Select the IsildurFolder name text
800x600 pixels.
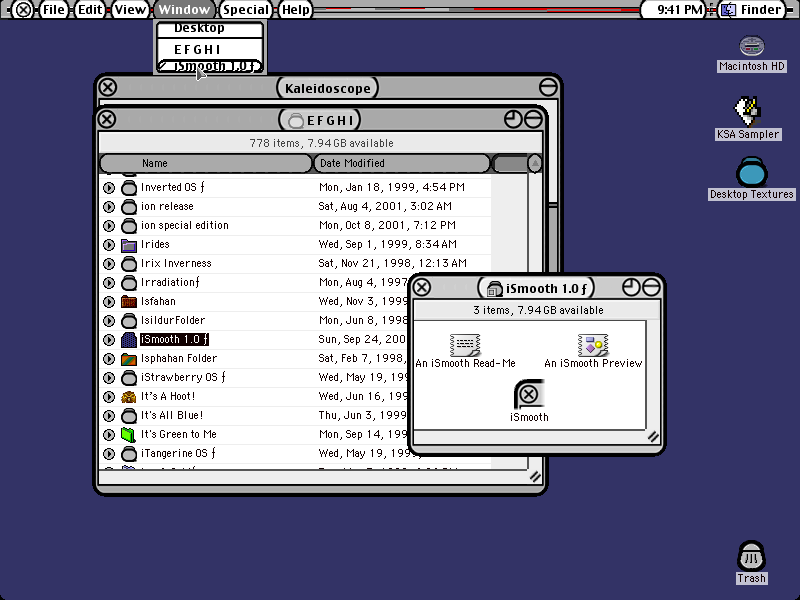point(173,320)
